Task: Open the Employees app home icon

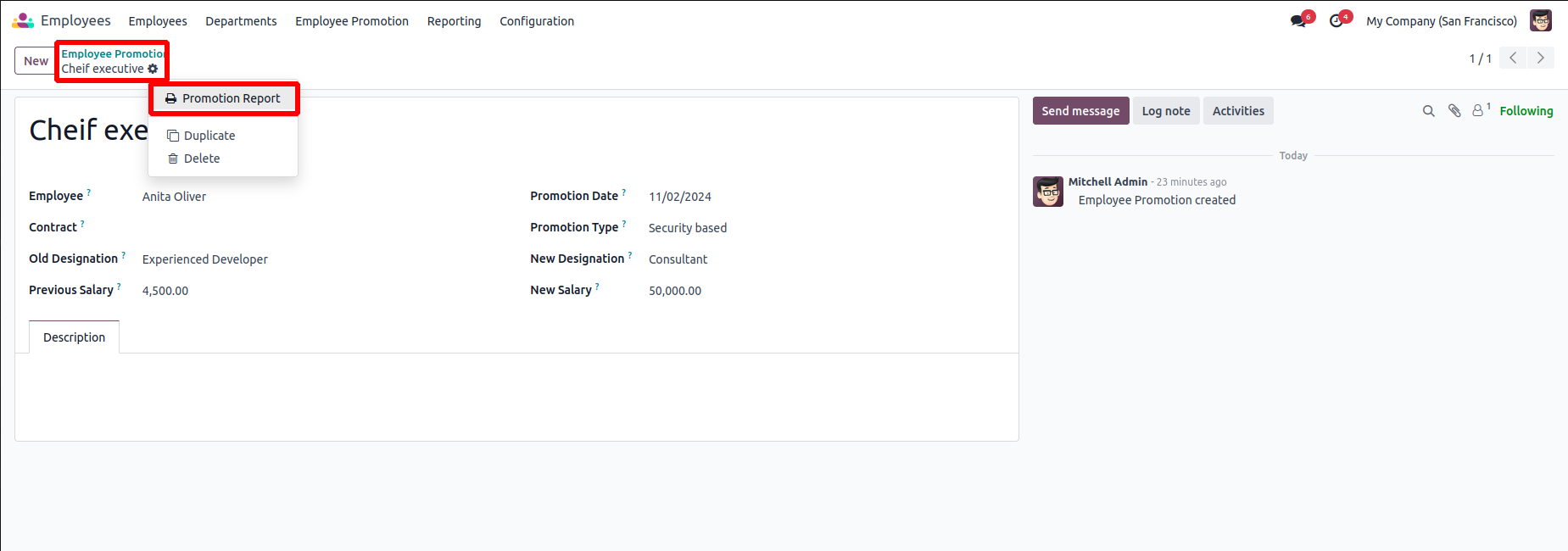Action: [23, 20]
